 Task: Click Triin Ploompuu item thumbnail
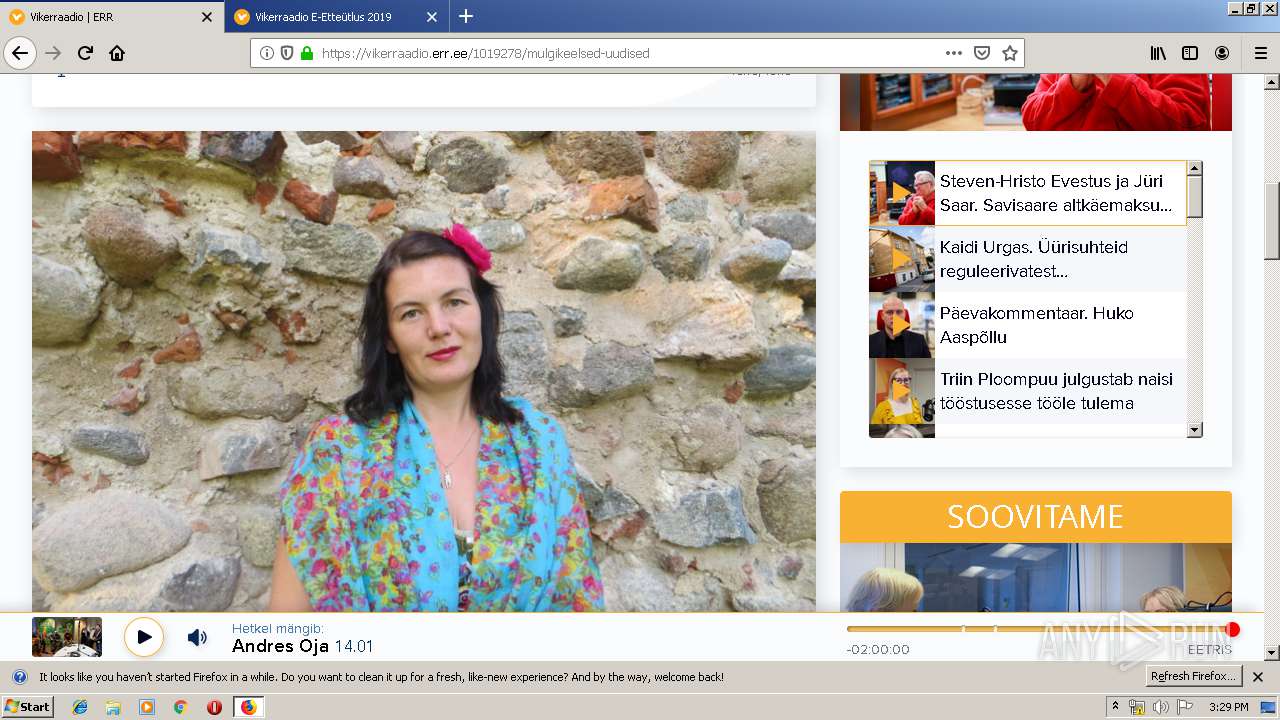(902, 391)
